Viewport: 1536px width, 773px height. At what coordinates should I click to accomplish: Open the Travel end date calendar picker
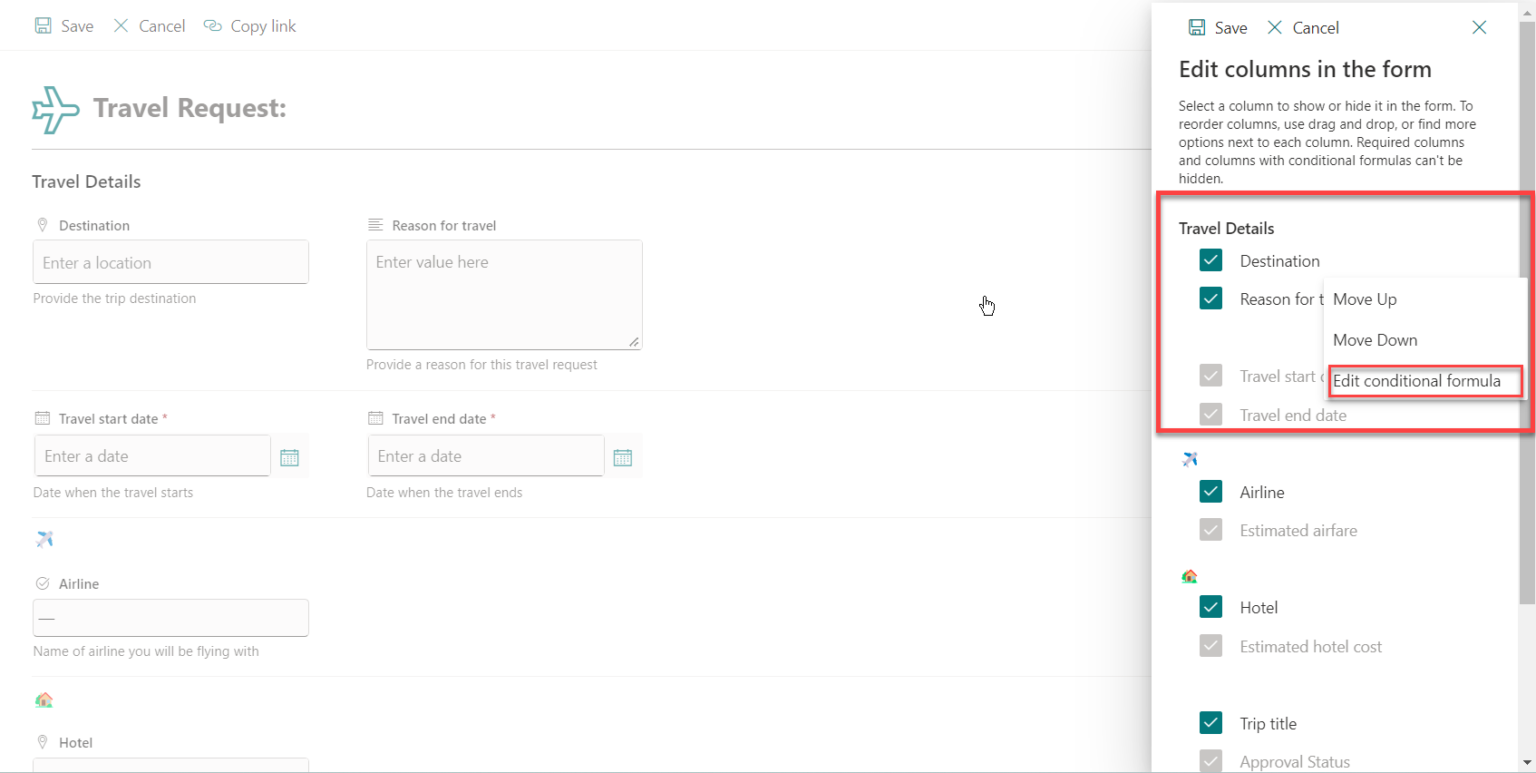click(624, 455)
